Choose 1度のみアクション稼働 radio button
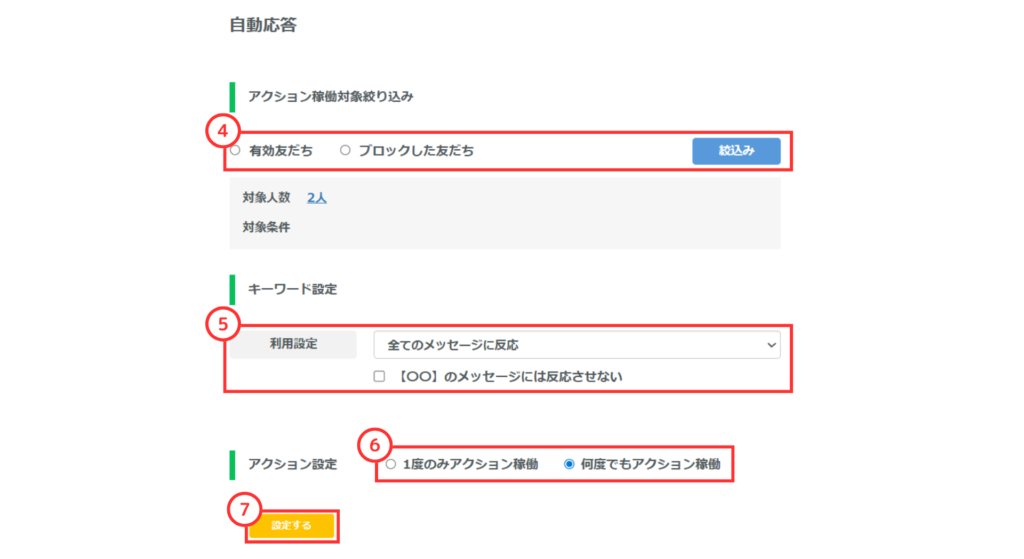The height and width of the screenshot is (559, 1024). (x=390, y=464)
